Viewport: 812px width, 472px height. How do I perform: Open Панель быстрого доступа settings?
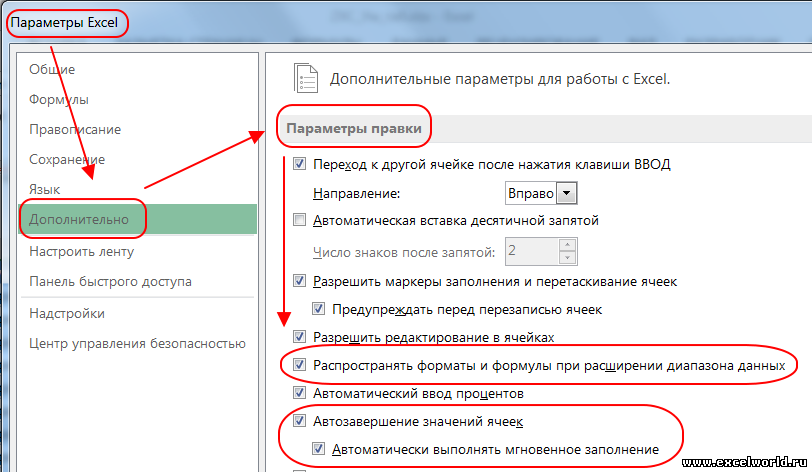point(110,281)
